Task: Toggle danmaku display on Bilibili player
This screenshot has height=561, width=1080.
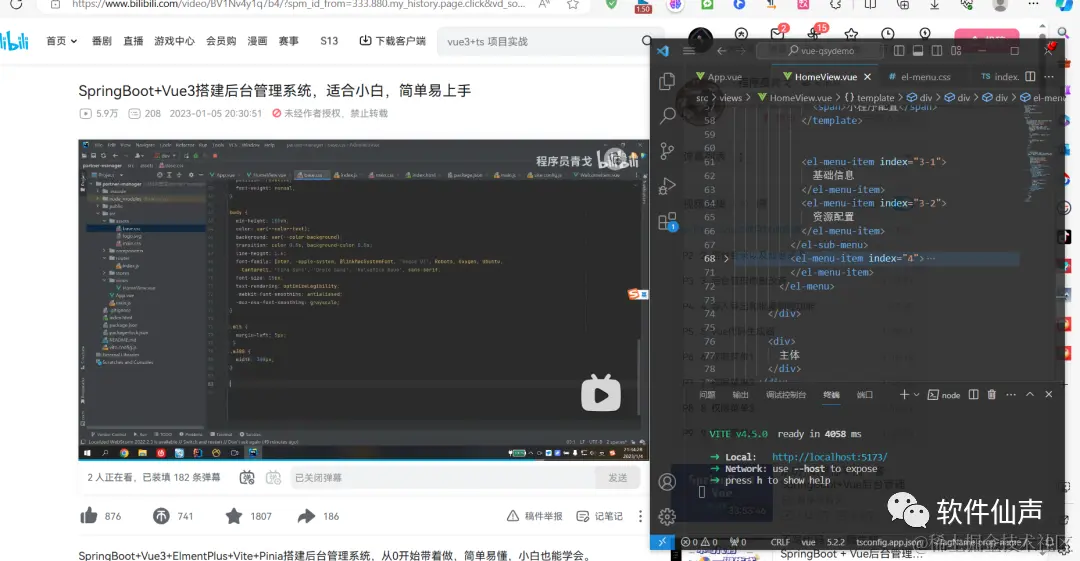Action: click(x=247, y=478)
